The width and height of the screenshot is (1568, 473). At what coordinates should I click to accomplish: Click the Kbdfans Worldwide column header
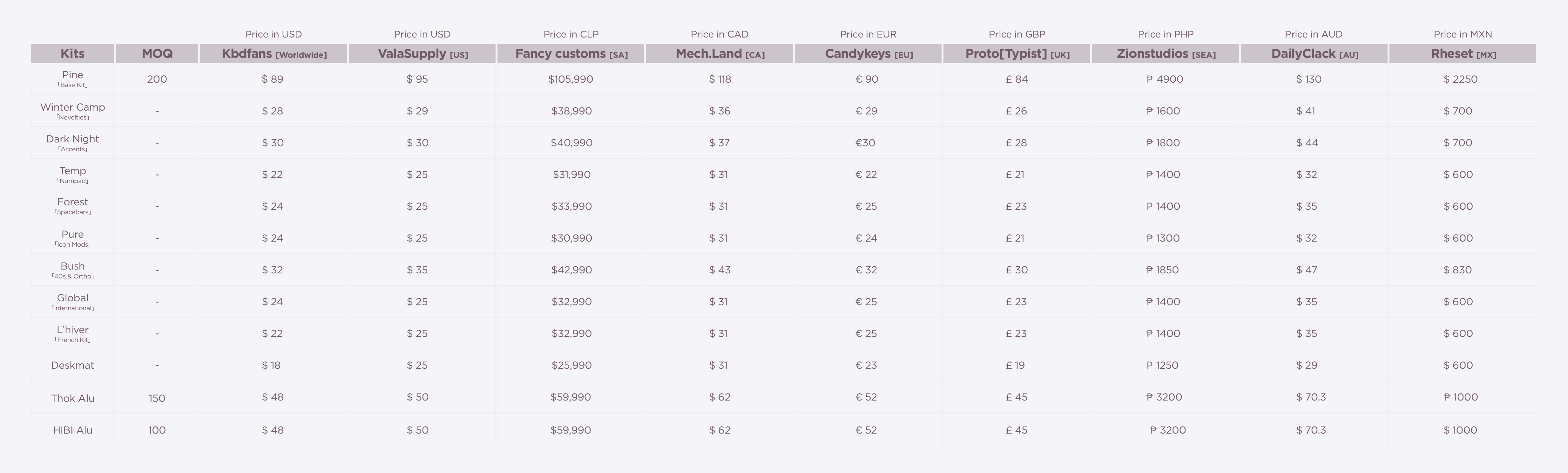click(x=273, y=54)
